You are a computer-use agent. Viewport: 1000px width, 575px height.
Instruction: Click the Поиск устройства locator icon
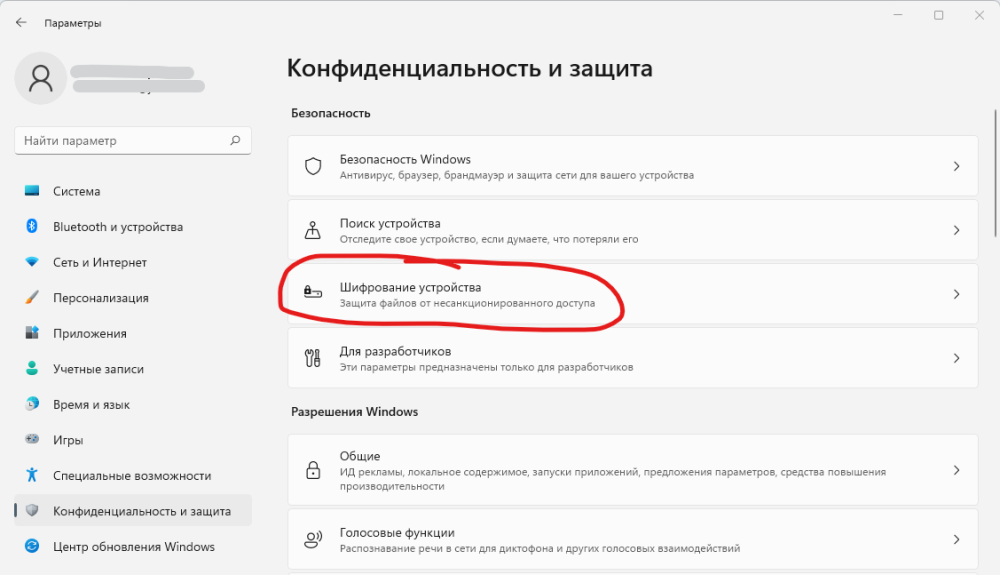312,230
